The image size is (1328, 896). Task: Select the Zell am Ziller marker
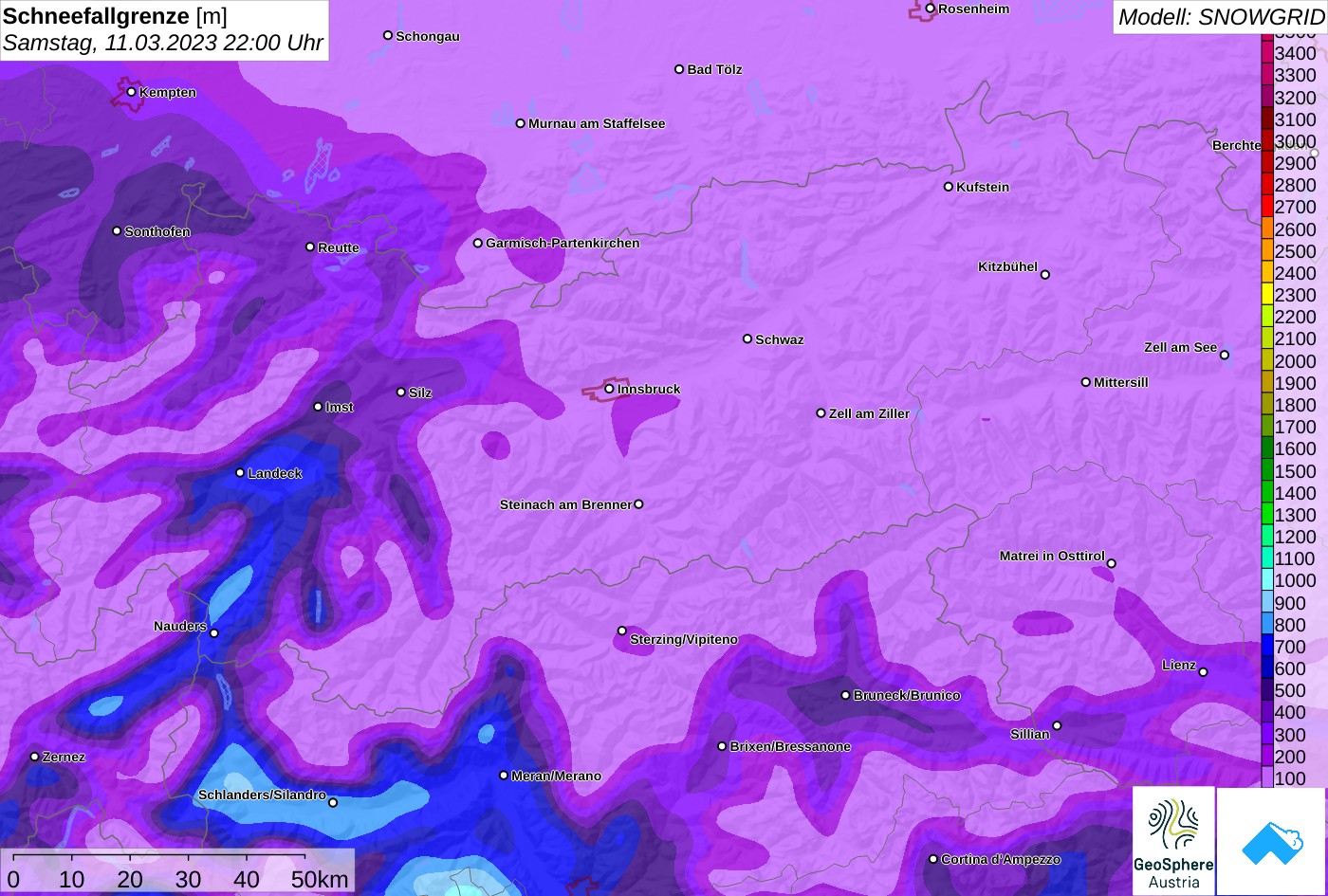821,413
